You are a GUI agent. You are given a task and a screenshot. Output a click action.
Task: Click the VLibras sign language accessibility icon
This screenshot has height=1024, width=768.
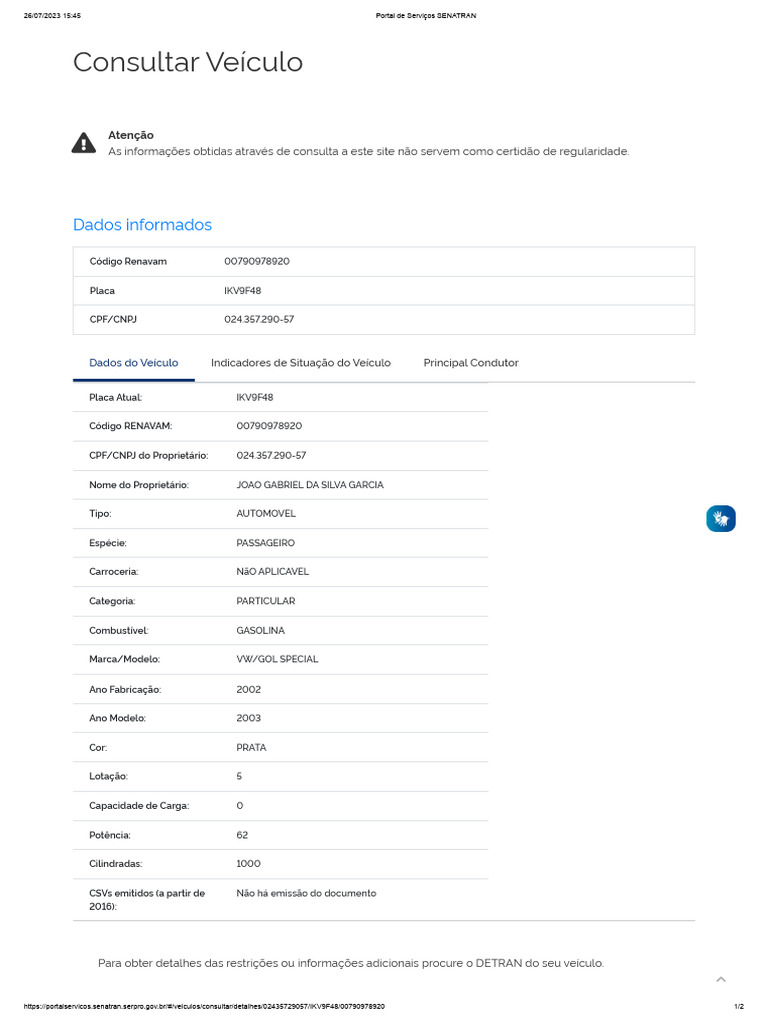(x=720, y=518)
